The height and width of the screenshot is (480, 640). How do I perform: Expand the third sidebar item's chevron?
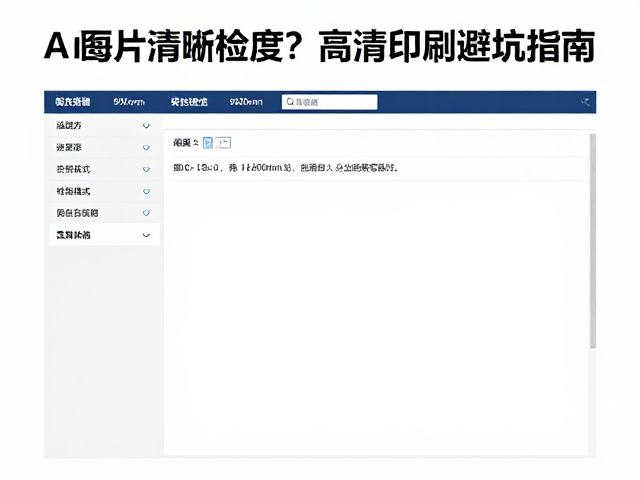click(146, 169)
